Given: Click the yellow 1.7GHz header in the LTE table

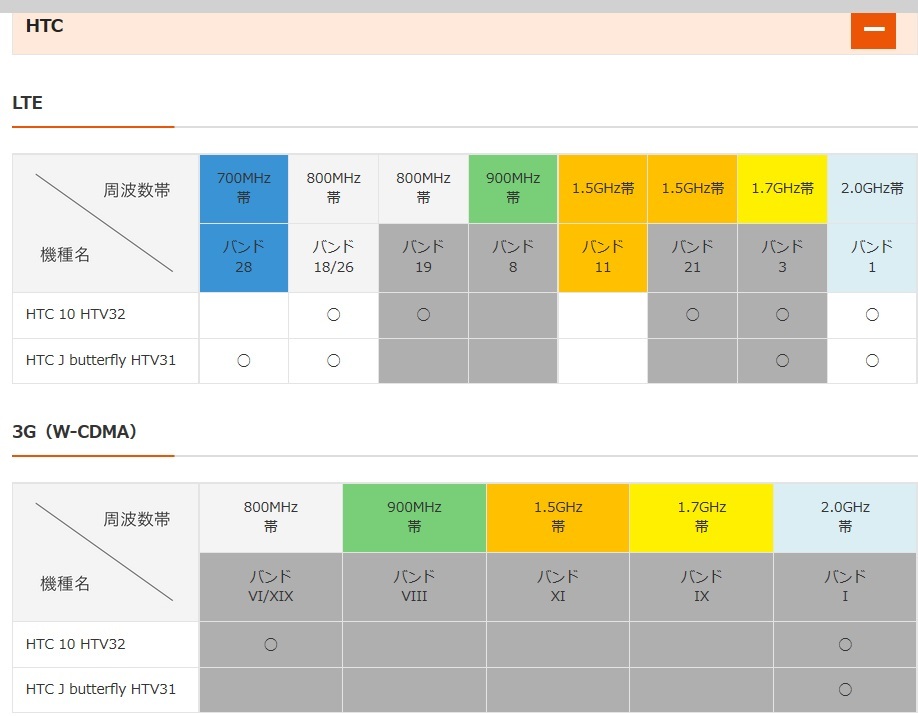Looking at the screenshot, I should tap(782, 188).
